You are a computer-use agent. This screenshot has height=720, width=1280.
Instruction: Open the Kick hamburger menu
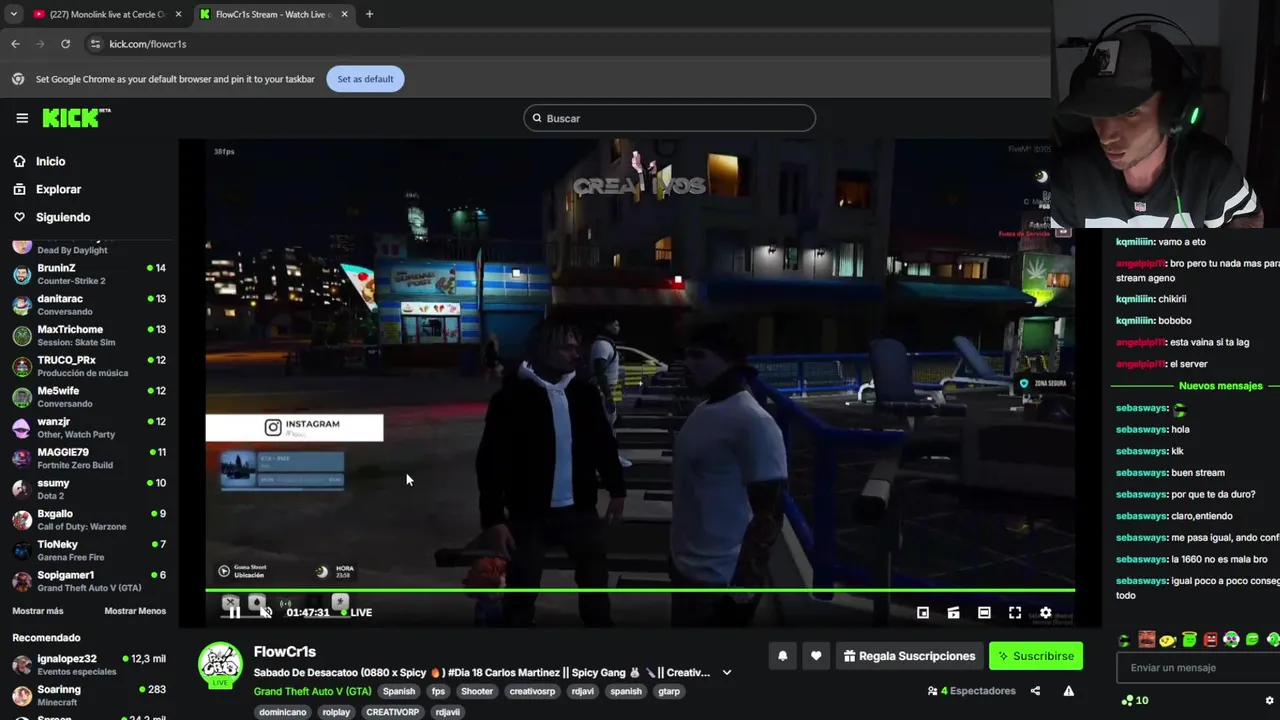(x=22, y=118)
